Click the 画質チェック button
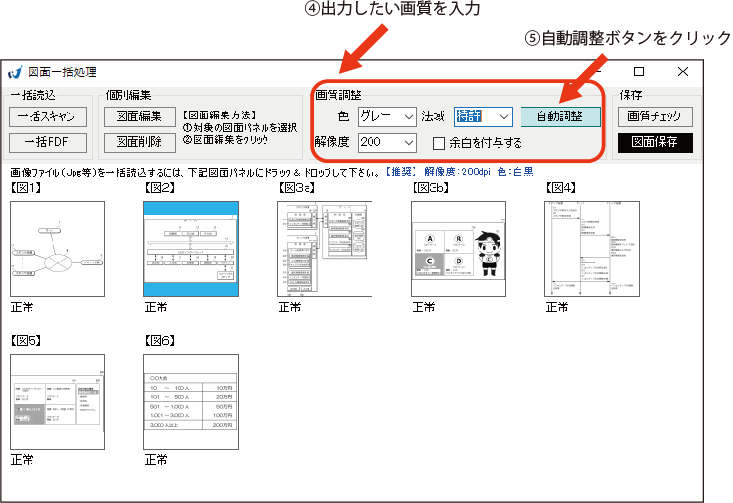The width and height of the screenshot is (733, 503). pyautogui.click(x=654, y=117)
